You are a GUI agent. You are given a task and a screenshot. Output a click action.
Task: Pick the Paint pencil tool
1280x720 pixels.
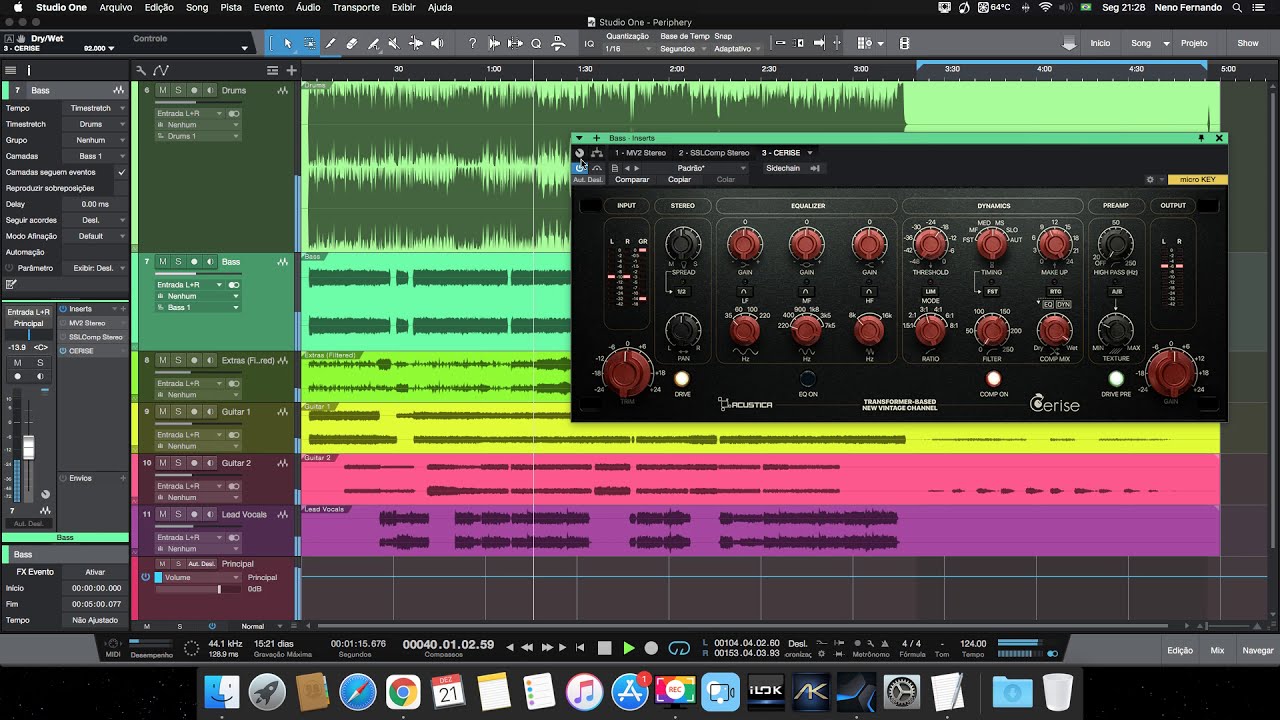pos(330,44)
